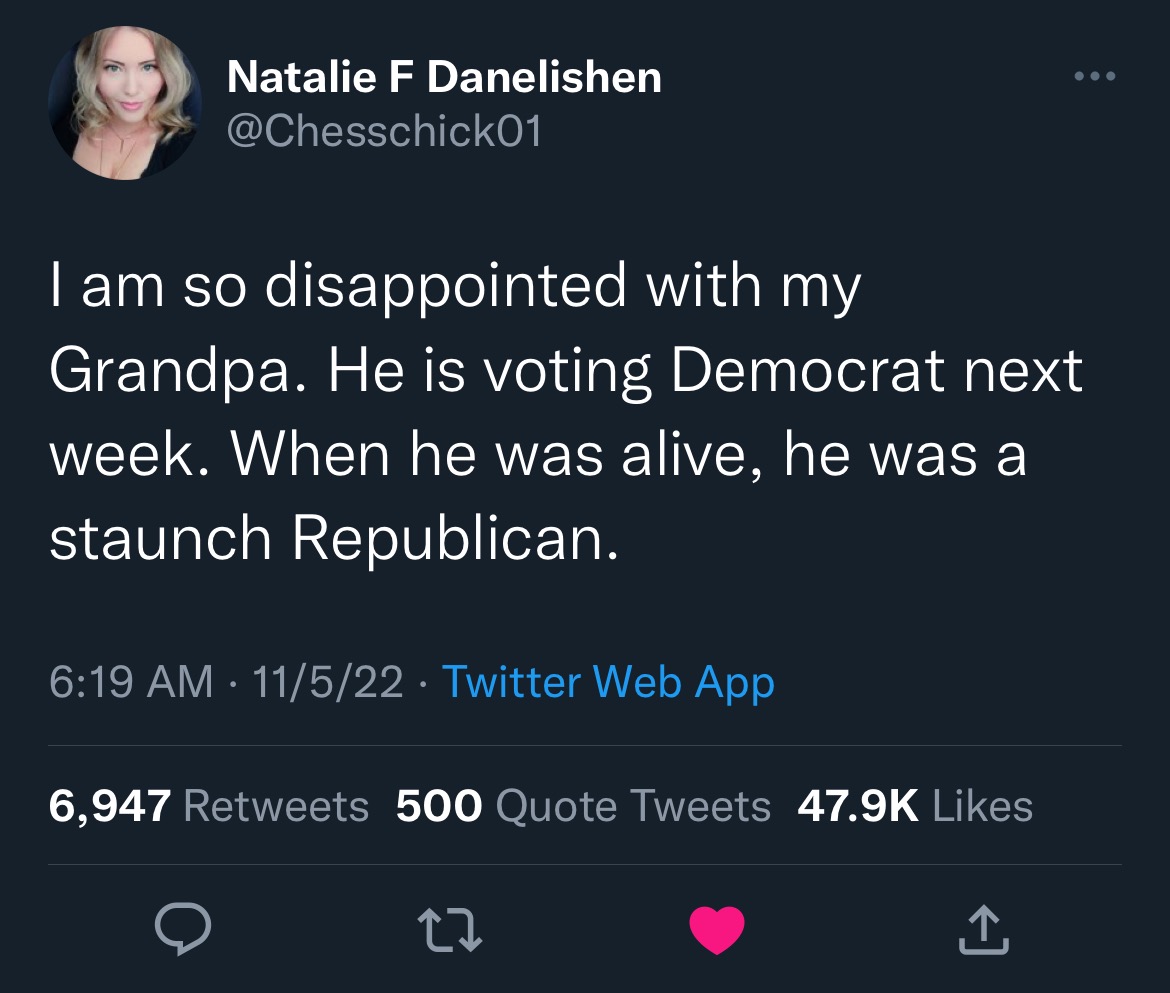
Task: Click the 6:19 AM timestamp
Action: click(131, 682)
